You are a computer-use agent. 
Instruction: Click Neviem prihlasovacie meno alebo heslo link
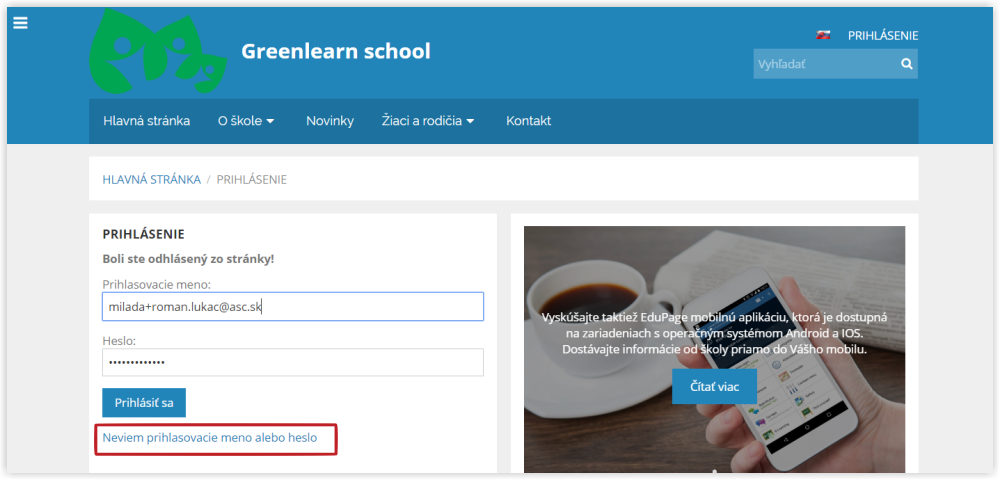click(210, 438)
